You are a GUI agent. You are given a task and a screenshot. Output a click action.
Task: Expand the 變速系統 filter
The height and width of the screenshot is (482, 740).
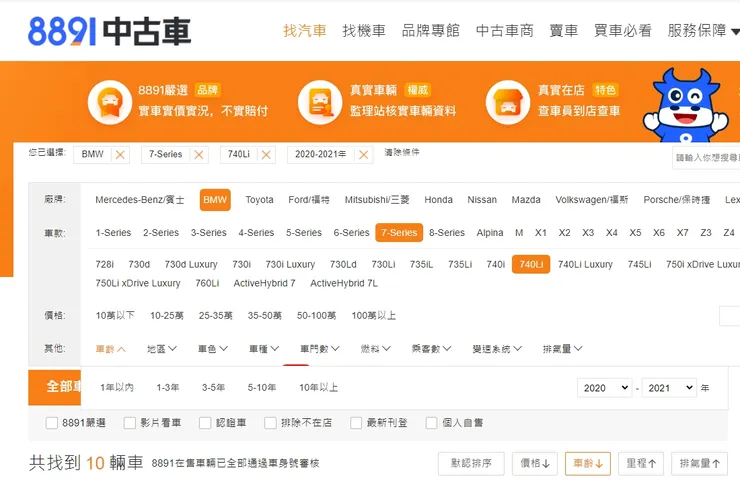(x=497, y=349)
